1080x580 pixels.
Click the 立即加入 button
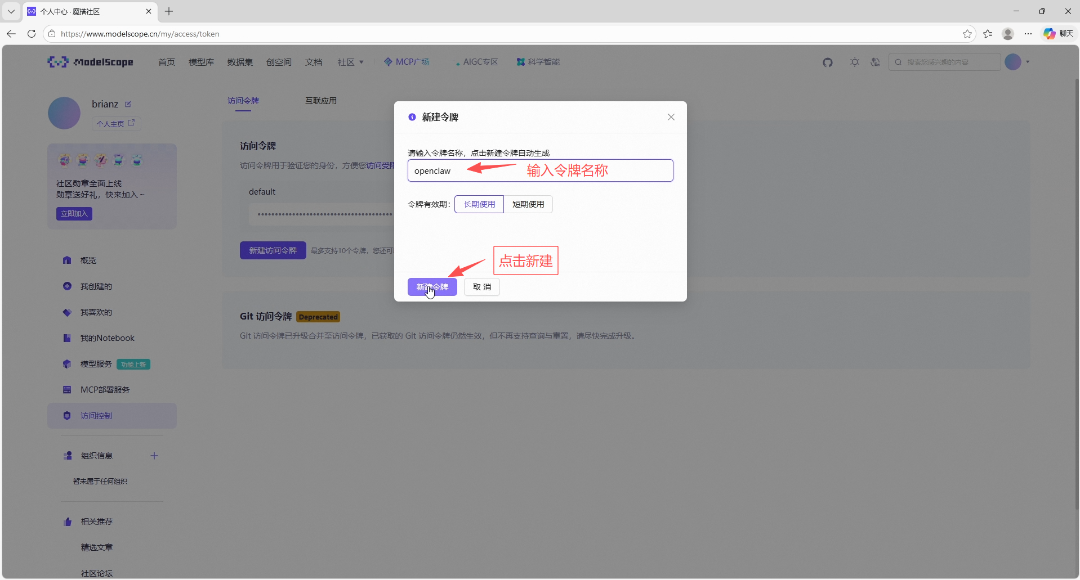pos(74,214)
